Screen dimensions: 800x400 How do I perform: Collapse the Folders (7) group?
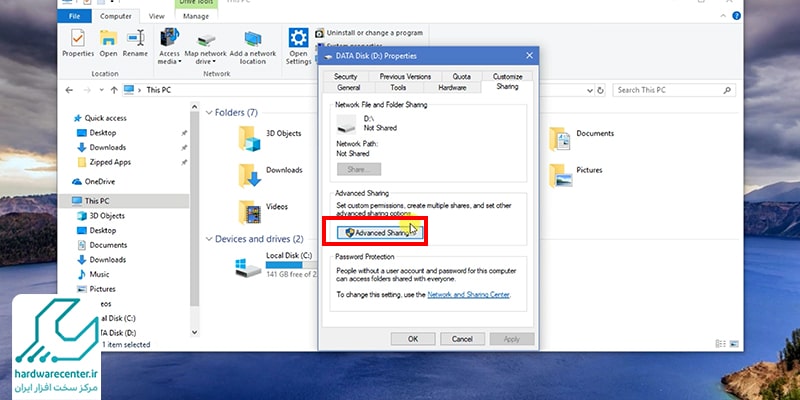209,112
